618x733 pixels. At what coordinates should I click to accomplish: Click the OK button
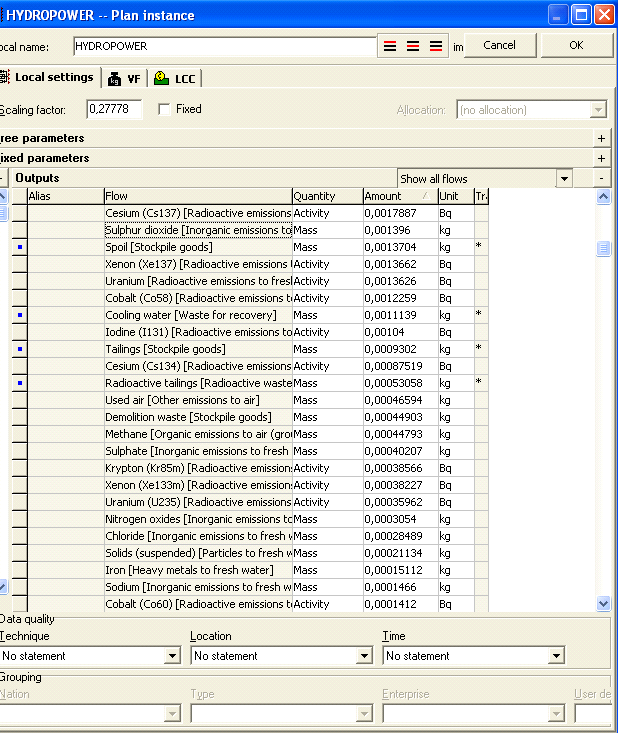[576, 45]
